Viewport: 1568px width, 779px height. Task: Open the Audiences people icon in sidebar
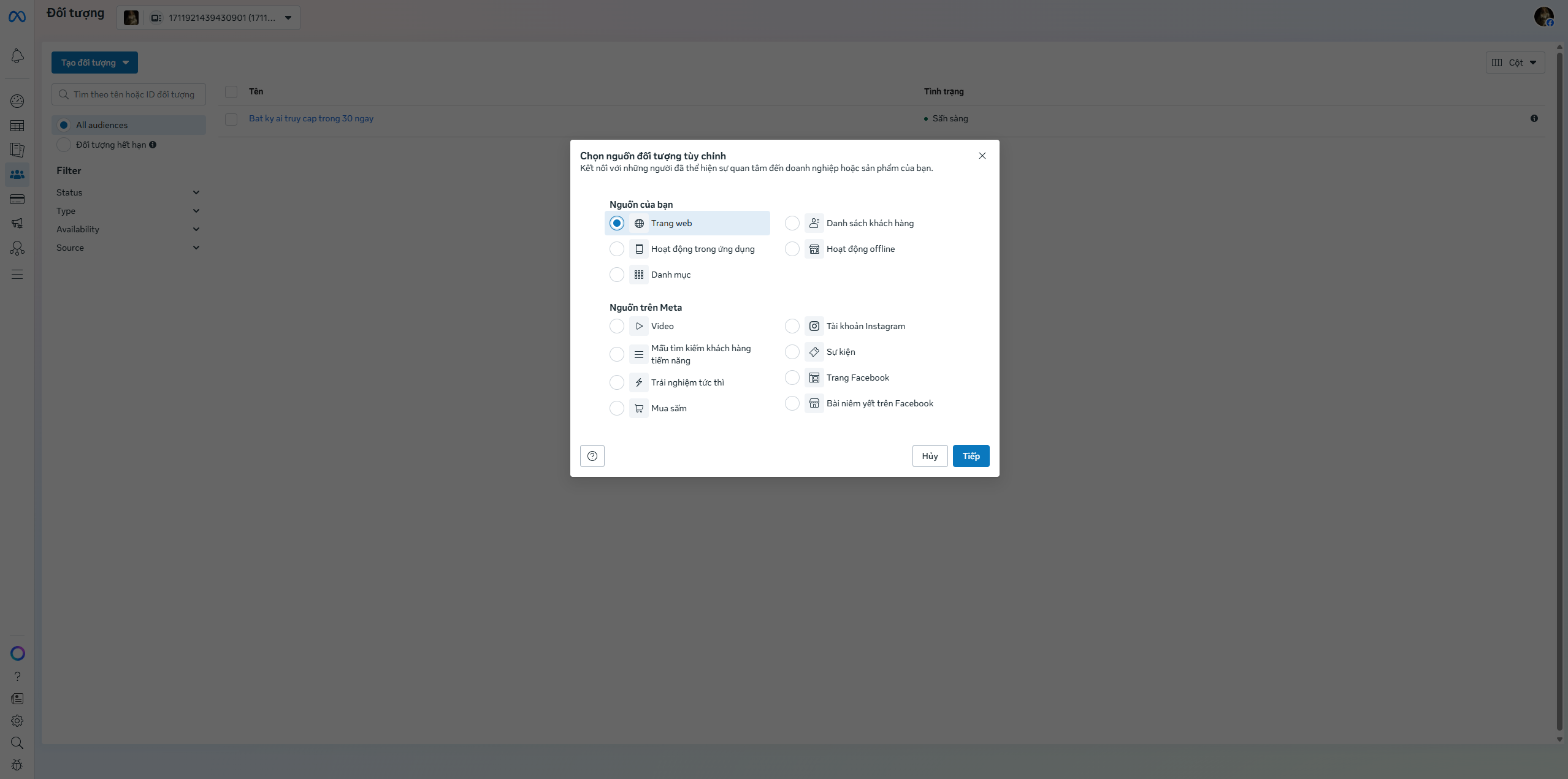pyautogui.click(x=17, y=175)
